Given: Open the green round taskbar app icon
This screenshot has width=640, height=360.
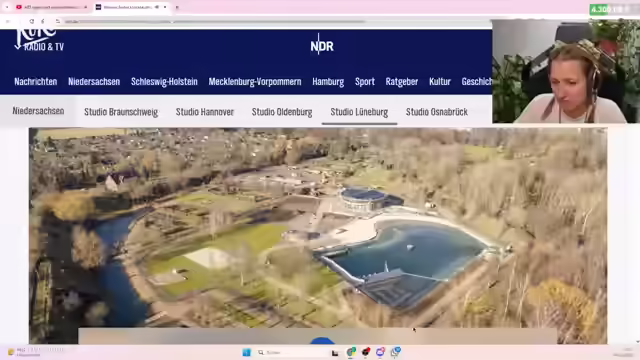Looking at the screenshot, I should [351, 352].
